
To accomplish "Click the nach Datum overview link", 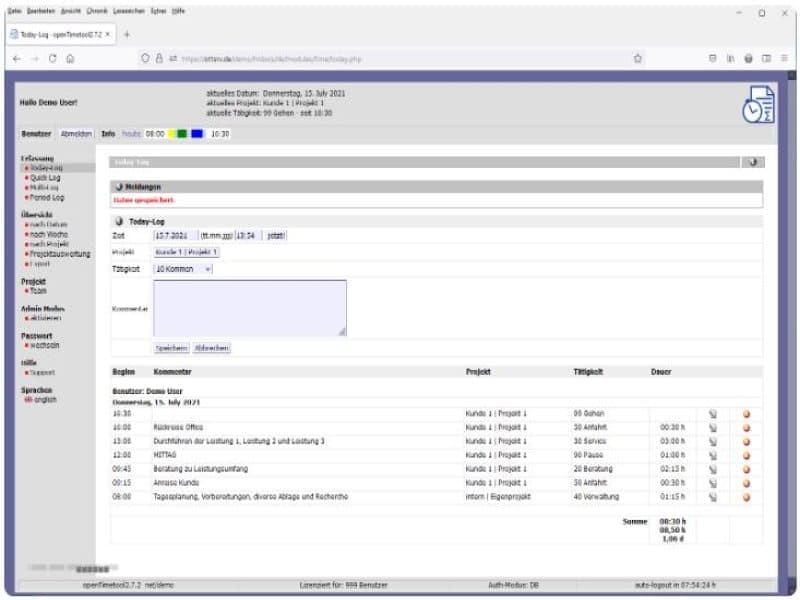I will (48, 224).
